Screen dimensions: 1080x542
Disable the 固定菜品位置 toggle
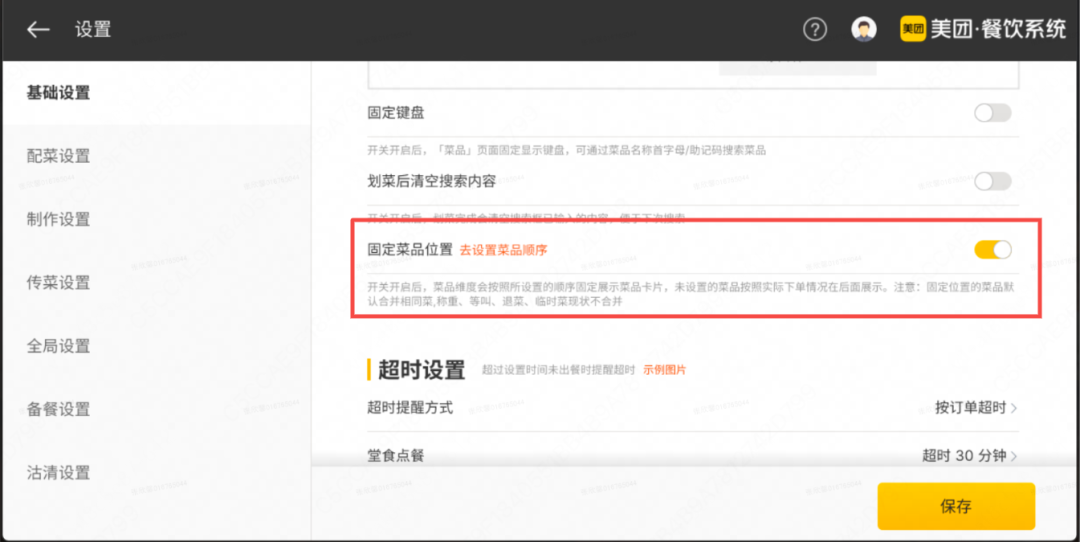pos(992,249)
